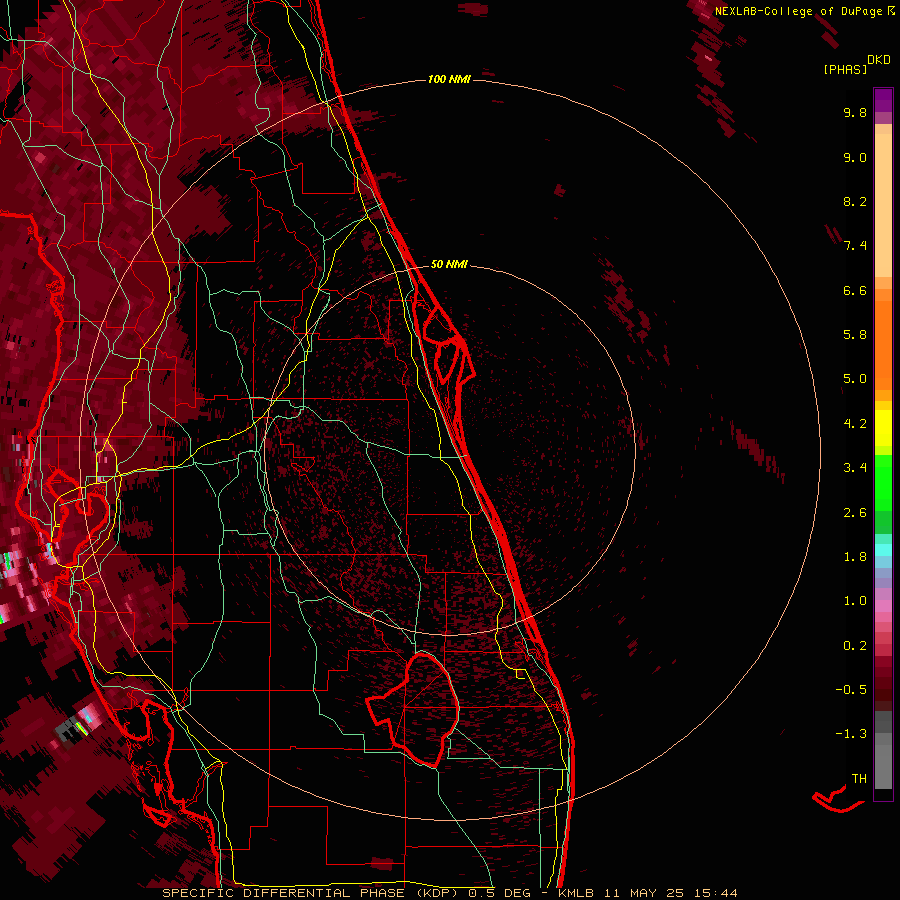Select the 1.0 legend value

point(855,601)
